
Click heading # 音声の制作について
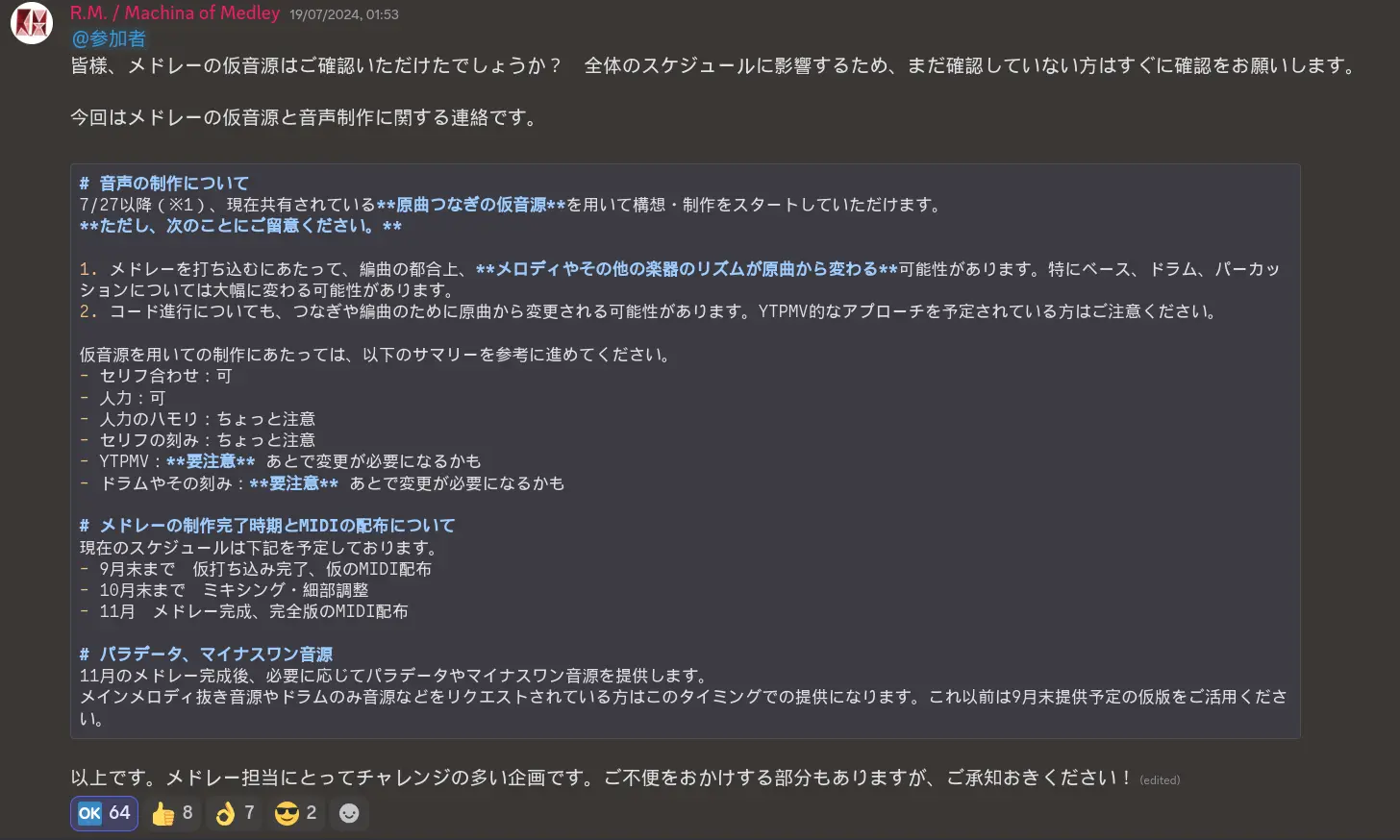pos(164,183)
